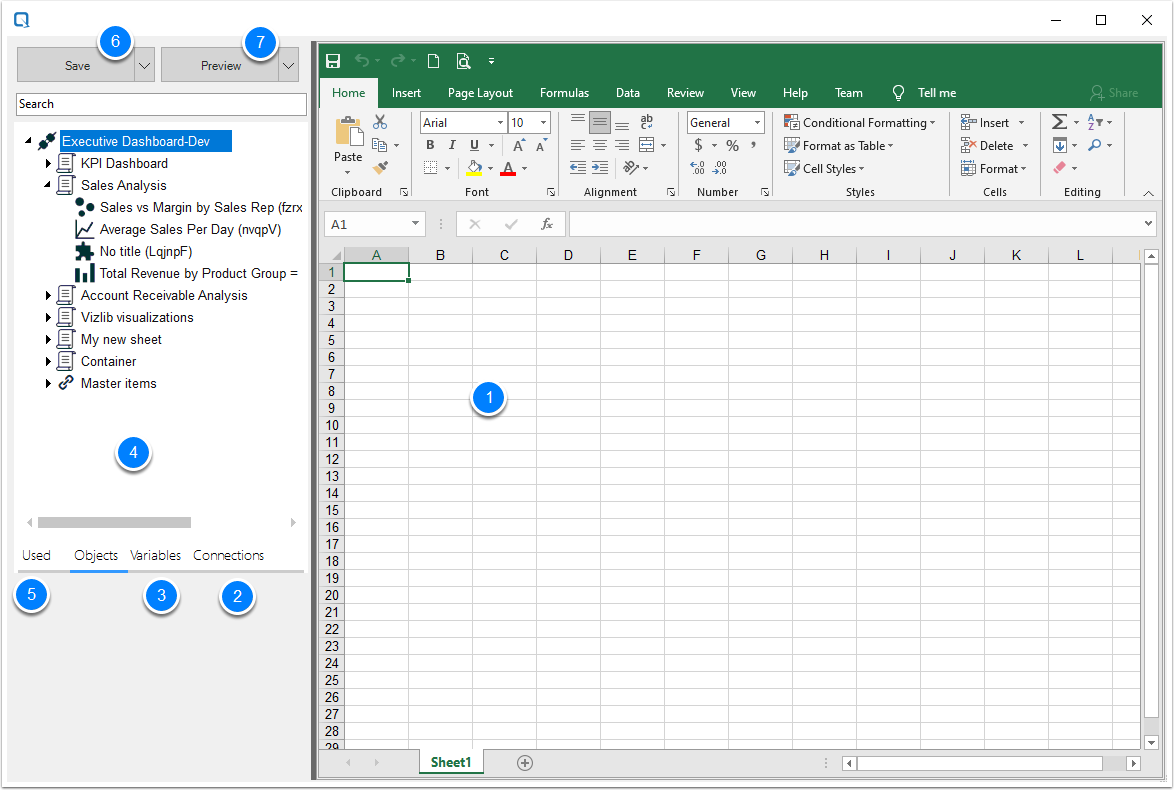Click the Font Color red swatch
The width and height of the screenshot is (1174, 790).
click(508, 168)
